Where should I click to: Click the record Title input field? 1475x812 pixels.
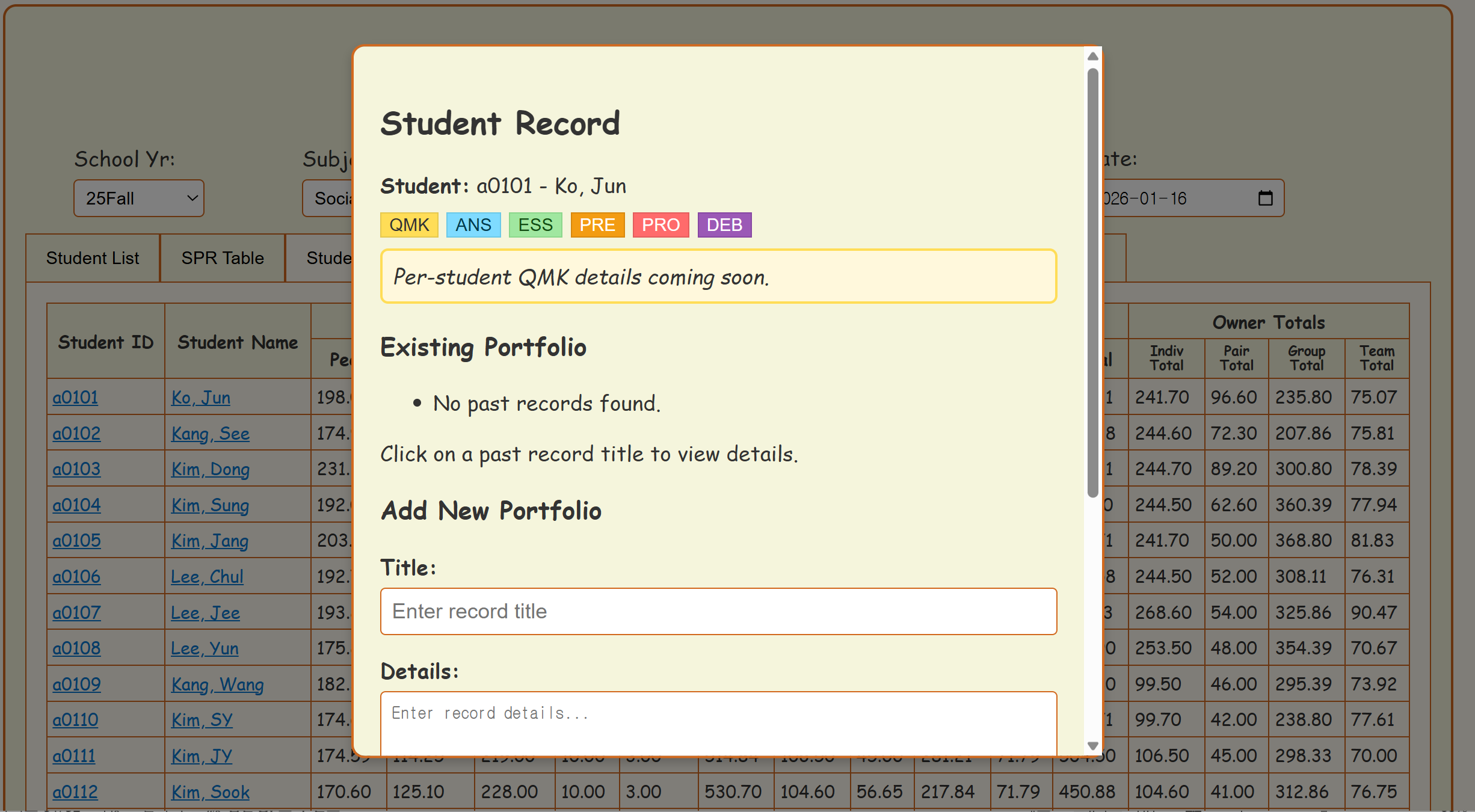[718, 611]
